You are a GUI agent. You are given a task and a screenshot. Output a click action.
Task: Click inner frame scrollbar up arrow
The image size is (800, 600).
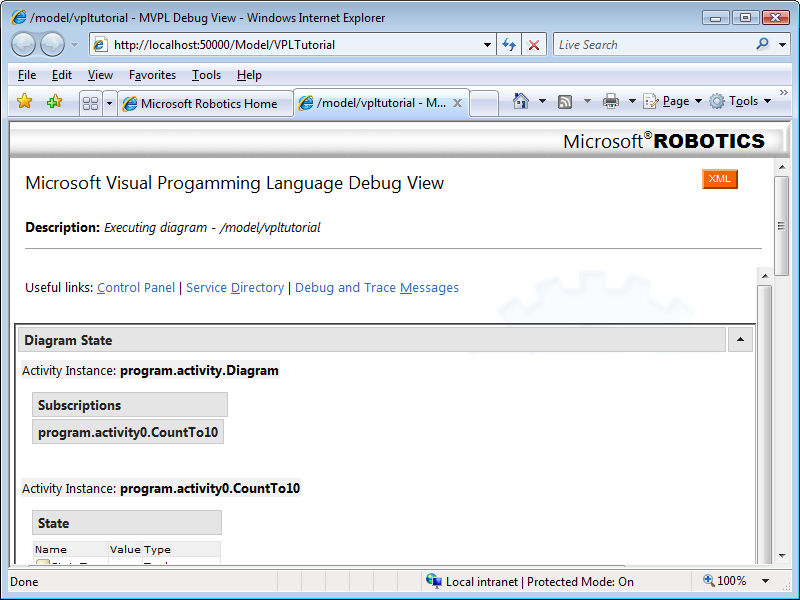[x=765, y=276]
